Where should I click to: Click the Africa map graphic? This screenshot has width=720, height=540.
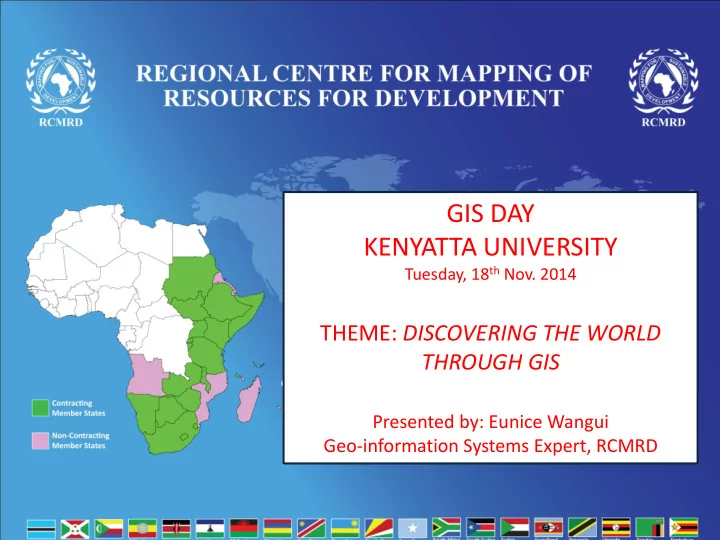coord(145,329)
